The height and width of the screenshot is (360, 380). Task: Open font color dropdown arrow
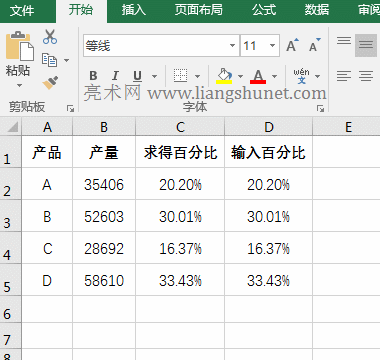pyautogui.click(x=274, y=76)
